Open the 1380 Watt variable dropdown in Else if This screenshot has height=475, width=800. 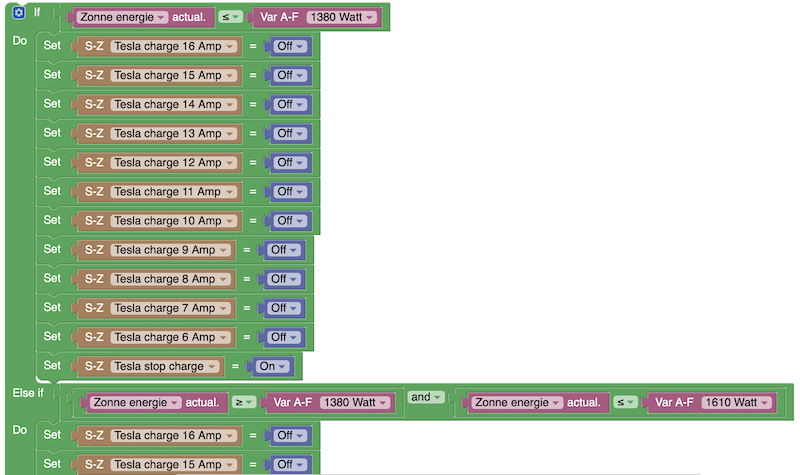[355, 403]
